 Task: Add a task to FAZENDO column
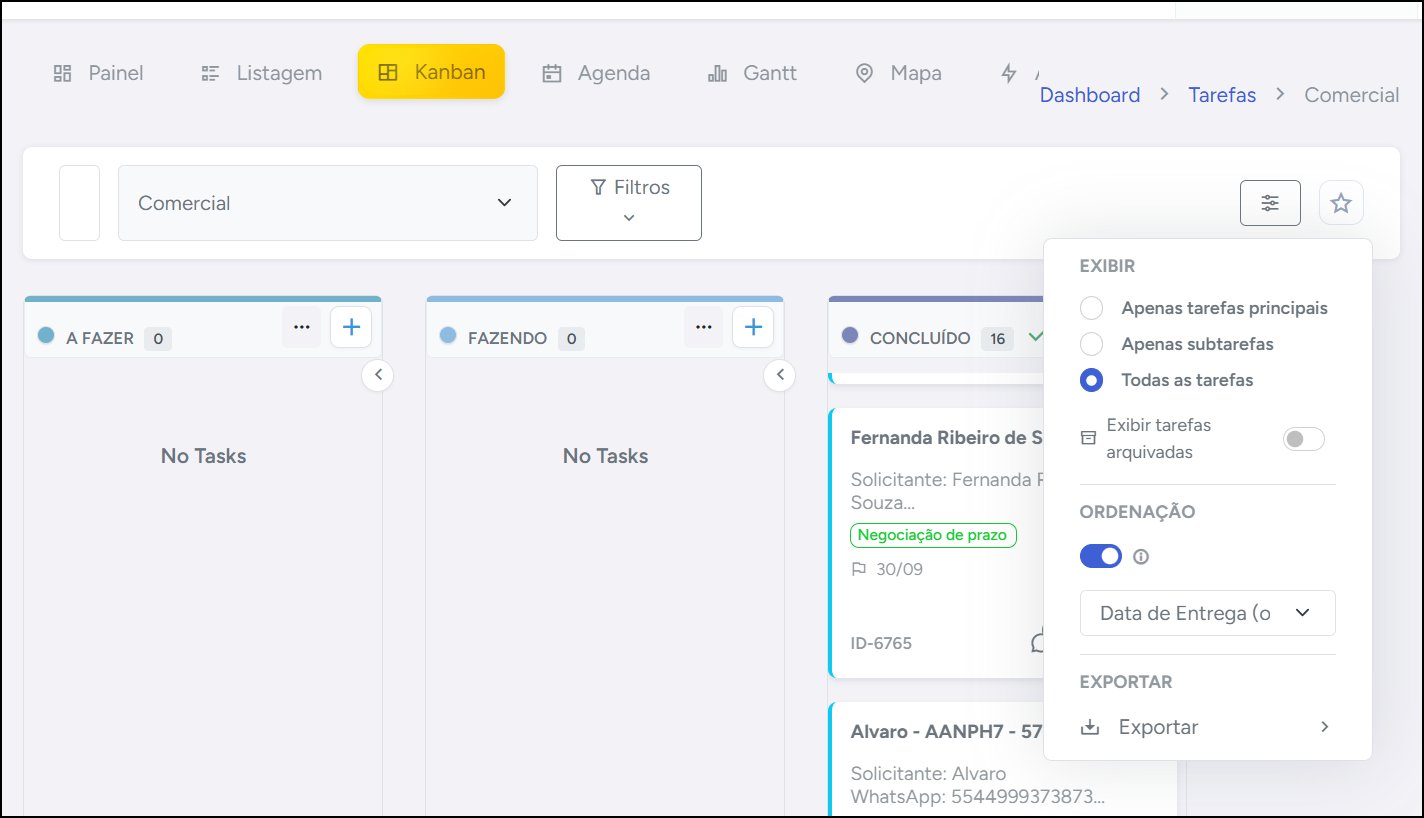tap(753, 327)
